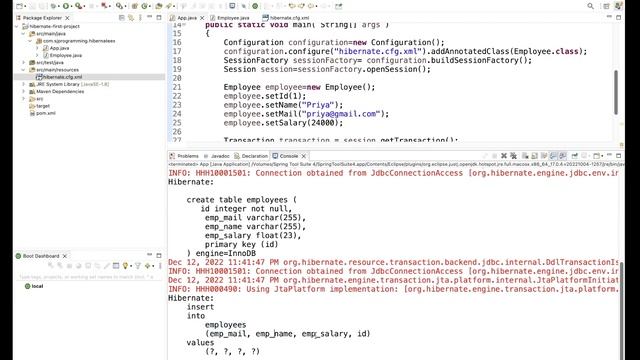Expand the Maven Dependencies node
The width and height of the screenshot is (640, 360).
24,91
